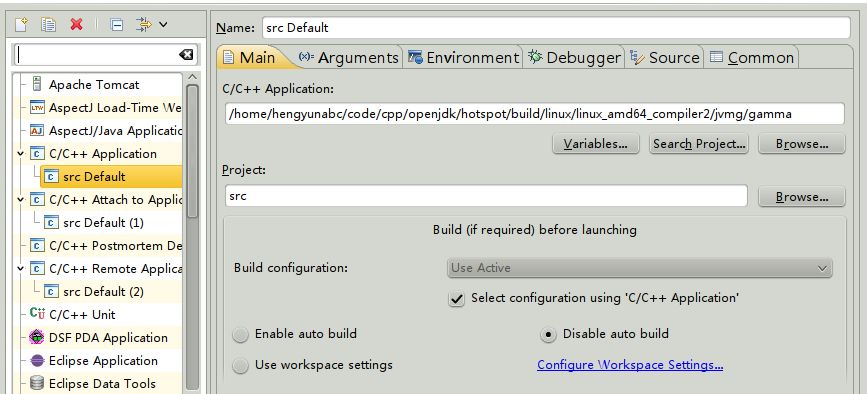Click into the Project text field
Screen dimensions: 867x394
point(486,196)
